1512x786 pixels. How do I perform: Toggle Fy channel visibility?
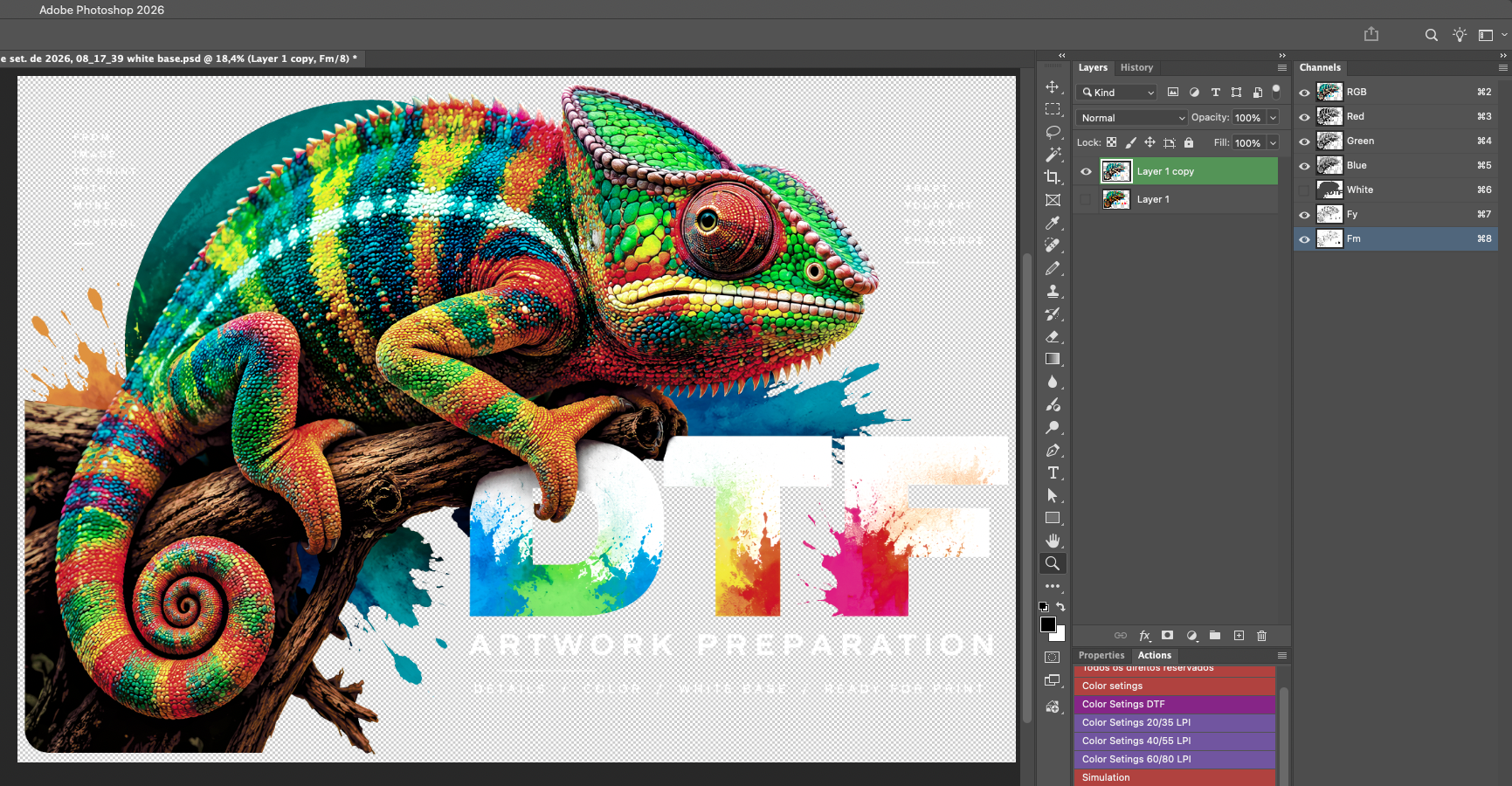tap(1304, 214)
